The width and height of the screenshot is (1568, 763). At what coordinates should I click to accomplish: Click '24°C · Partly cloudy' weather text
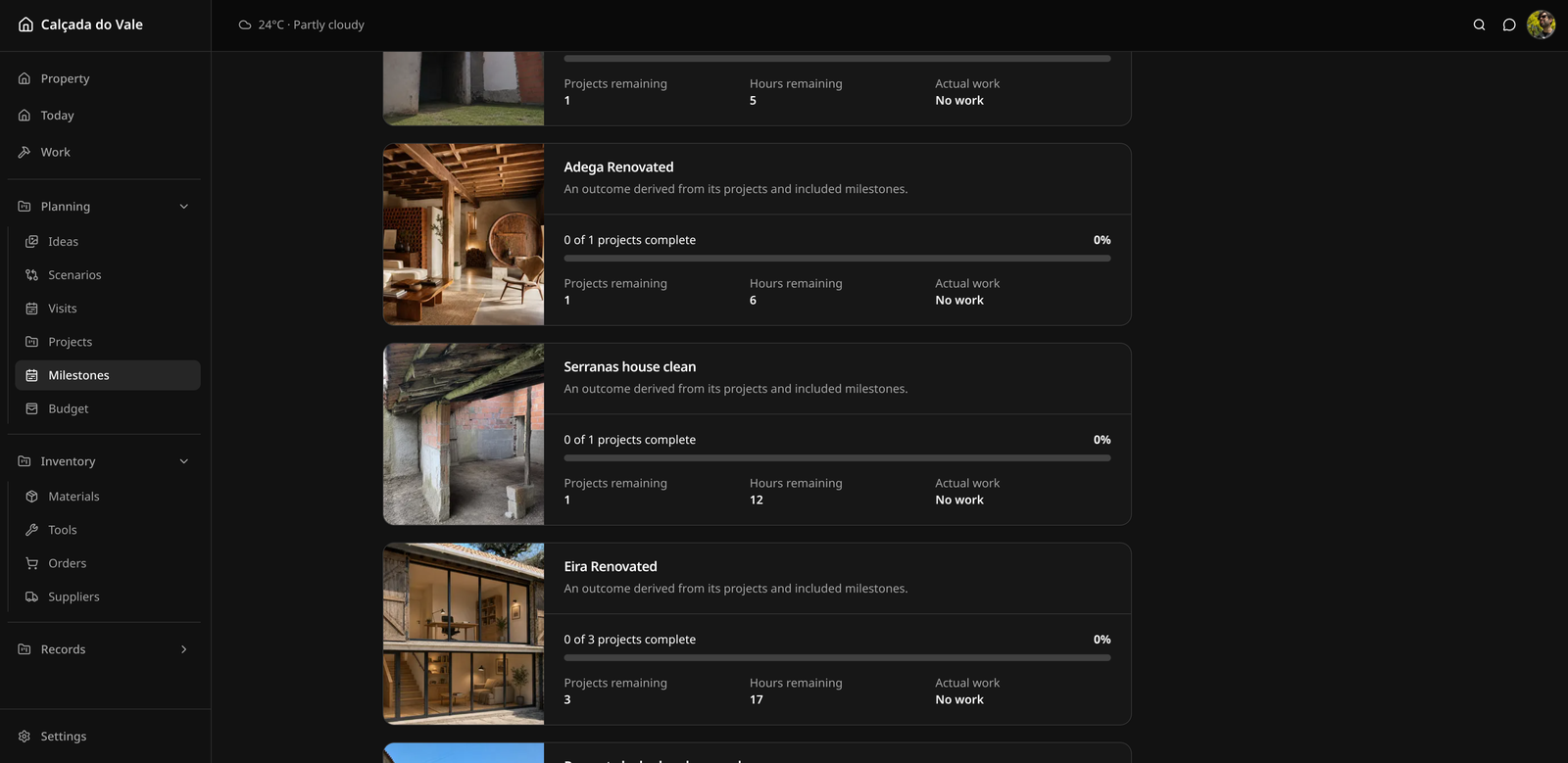pyautogui.click(x=312, y=25)
